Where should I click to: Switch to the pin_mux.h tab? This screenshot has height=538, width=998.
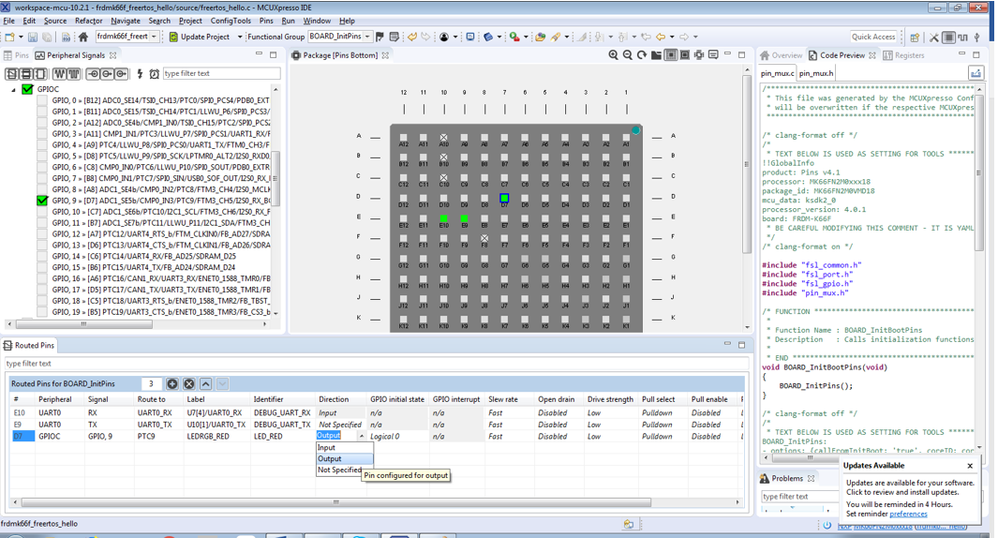coord(817,73)
